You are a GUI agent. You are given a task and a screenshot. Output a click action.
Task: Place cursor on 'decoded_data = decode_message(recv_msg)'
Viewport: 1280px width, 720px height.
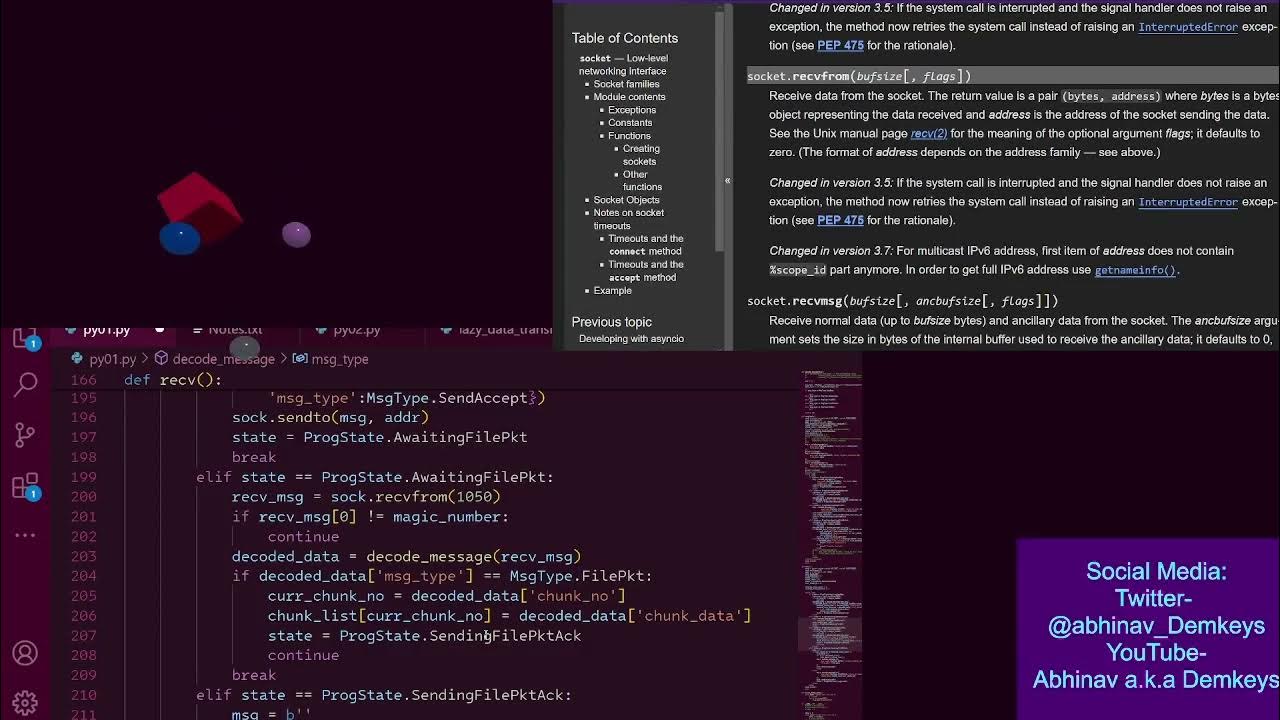pyautogui.click(x=406, y=556)
